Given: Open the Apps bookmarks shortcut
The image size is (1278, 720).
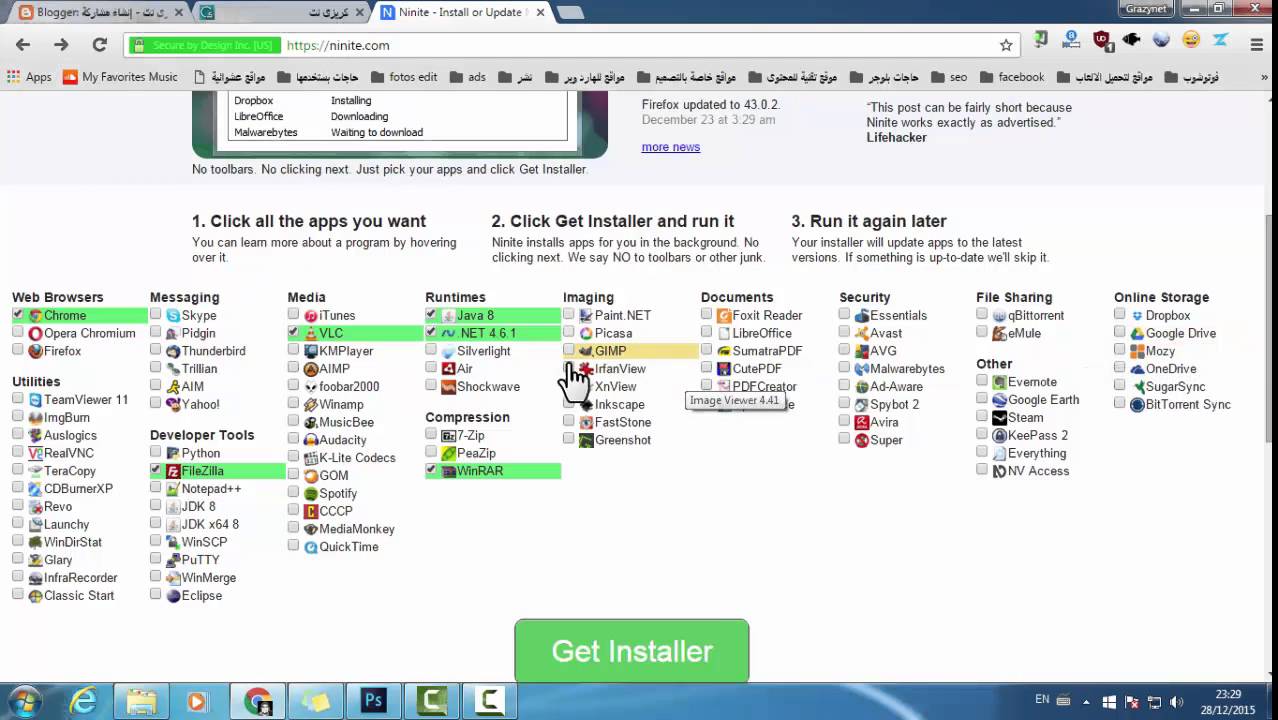Looking at the screenshot, I should click(x=28, y=77).
